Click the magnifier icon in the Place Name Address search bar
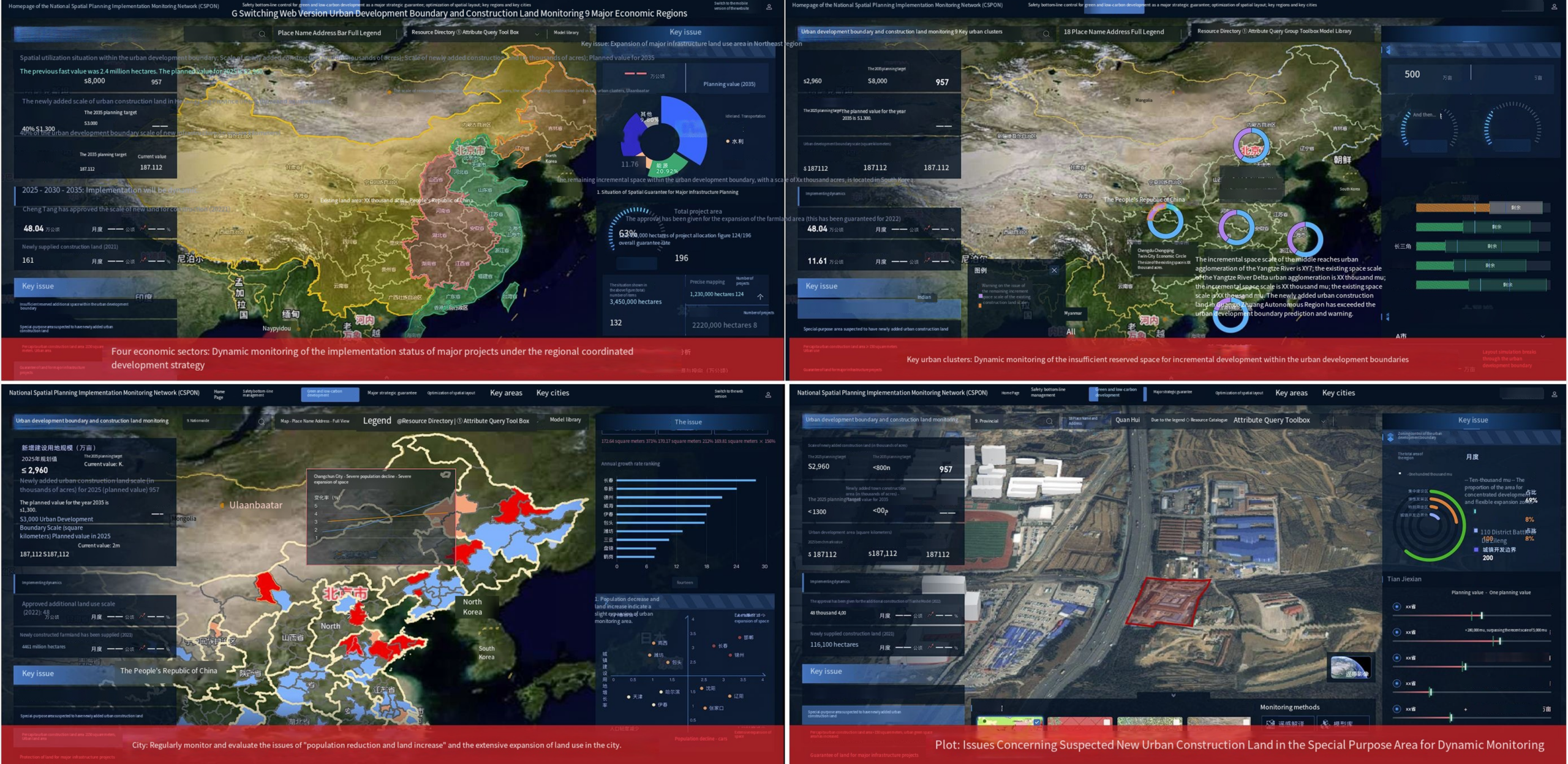The image size is (1568, 764). click(263, 32)
